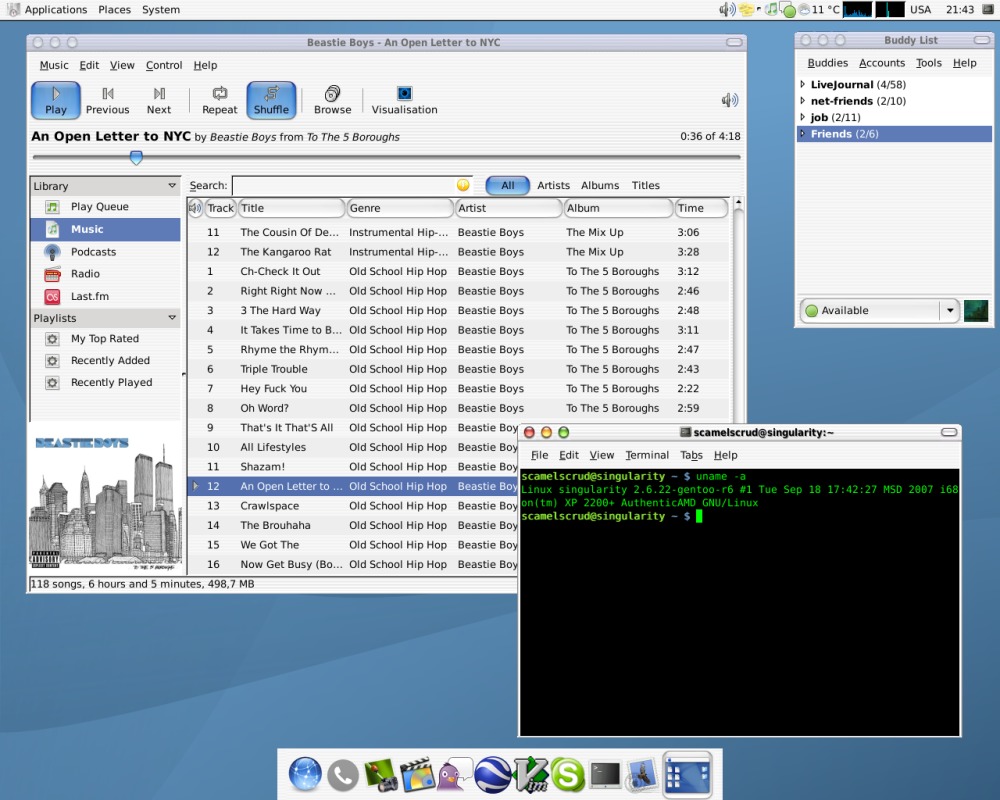Launch Pidgin from the dock

coord(455,774)
